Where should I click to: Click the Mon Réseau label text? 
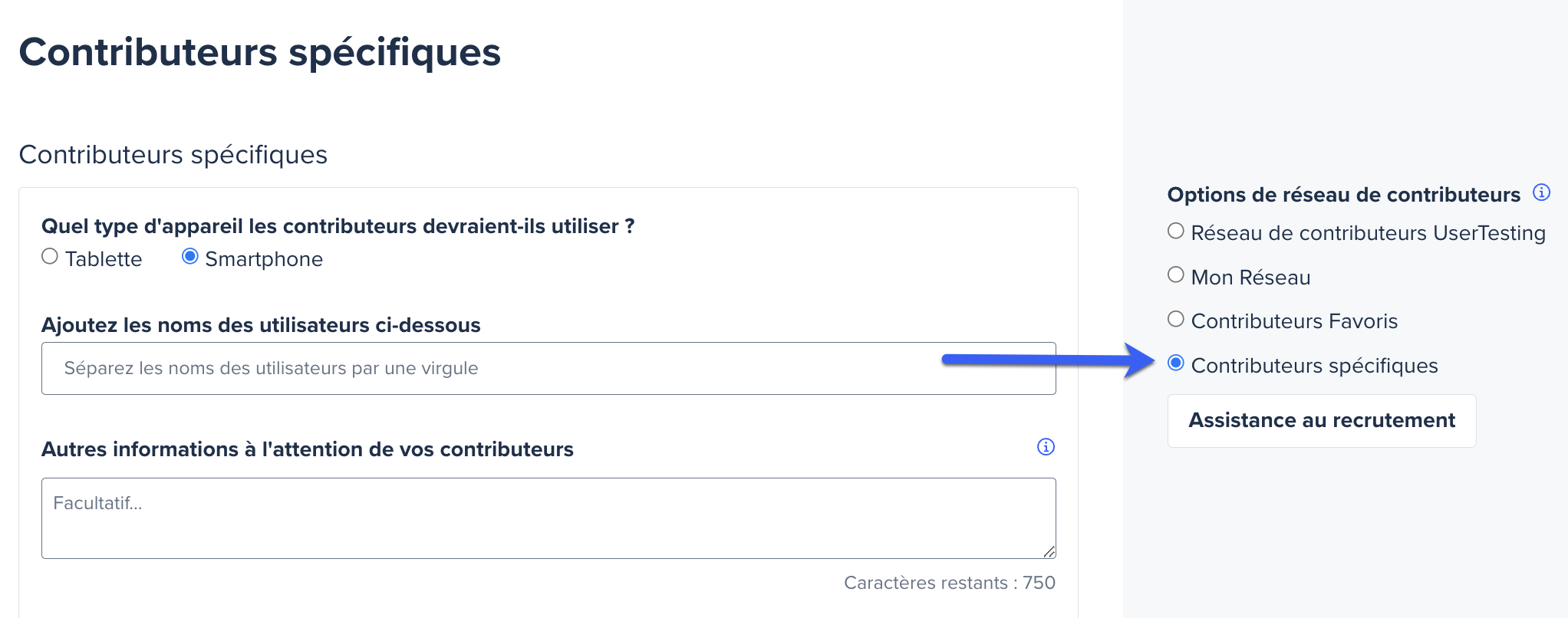pos(1250,278)
